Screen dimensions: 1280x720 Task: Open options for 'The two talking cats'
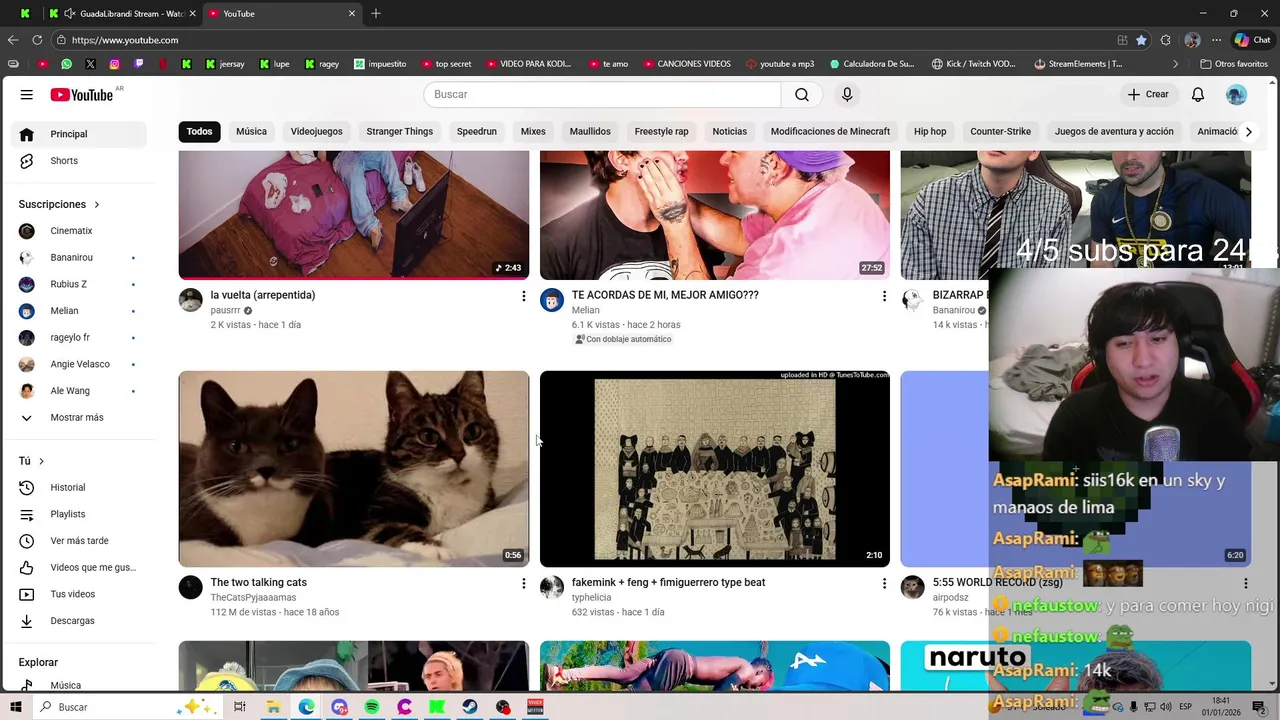pyautogui.click(x=523, y=583)
